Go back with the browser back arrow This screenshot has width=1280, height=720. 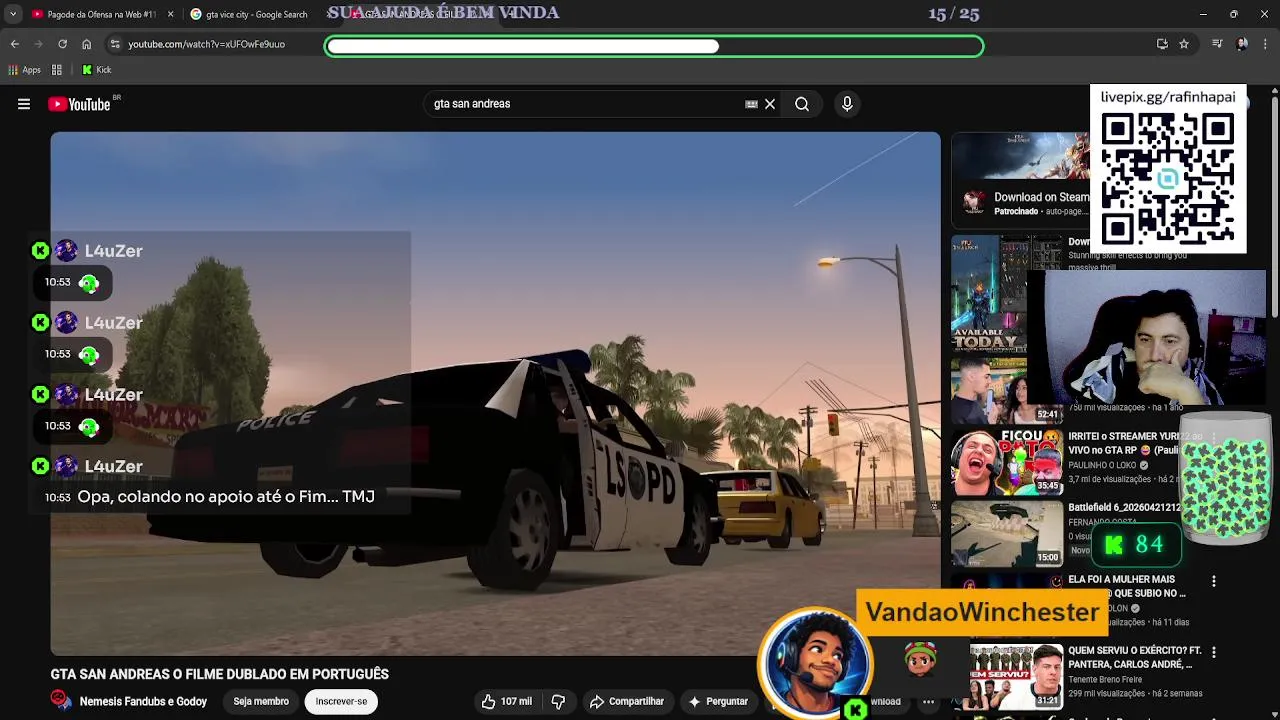14,44
